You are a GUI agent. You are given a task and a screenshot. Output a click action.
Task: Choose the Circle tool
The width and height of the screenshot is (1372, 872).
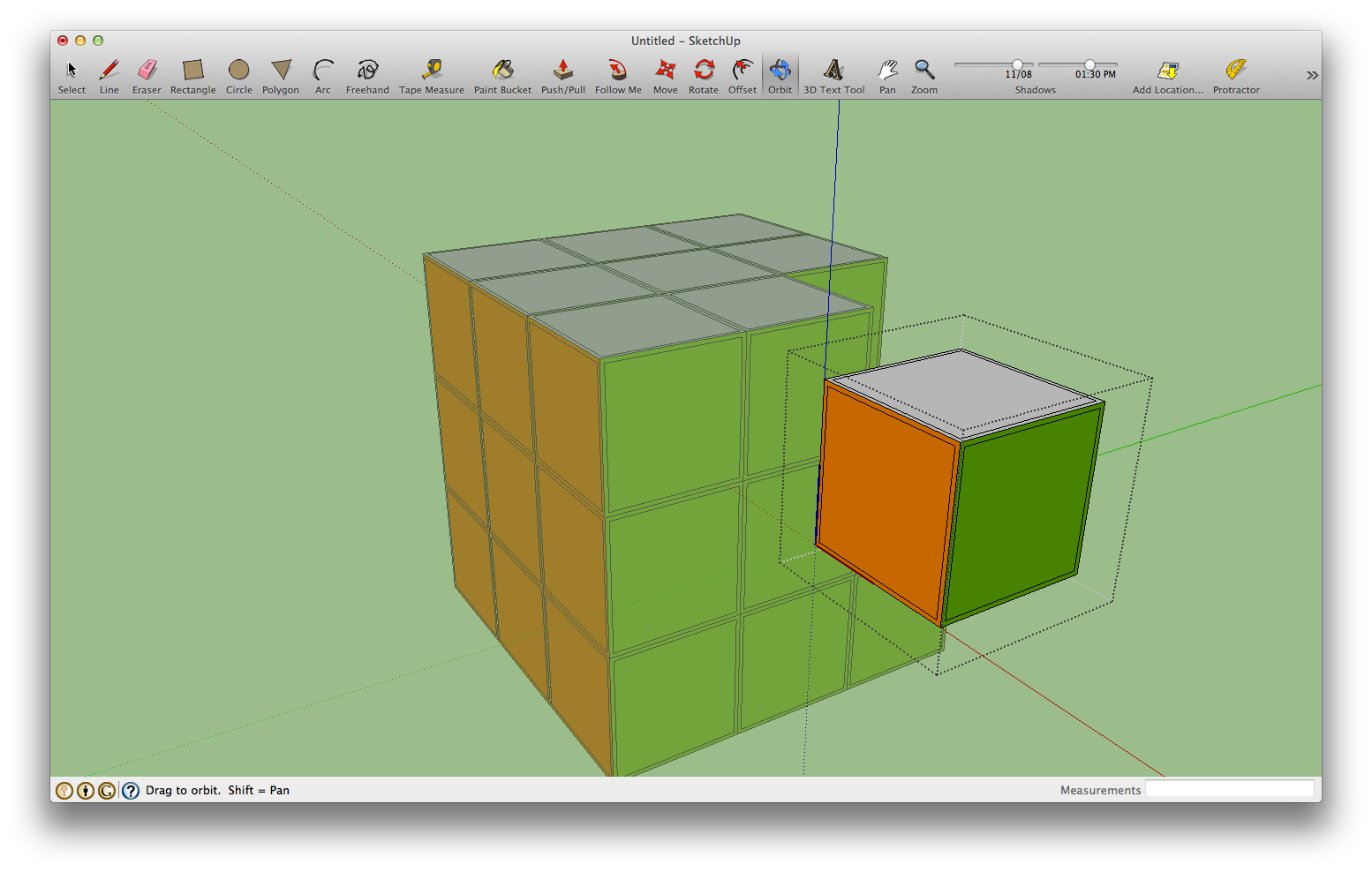tap(238, 71)
